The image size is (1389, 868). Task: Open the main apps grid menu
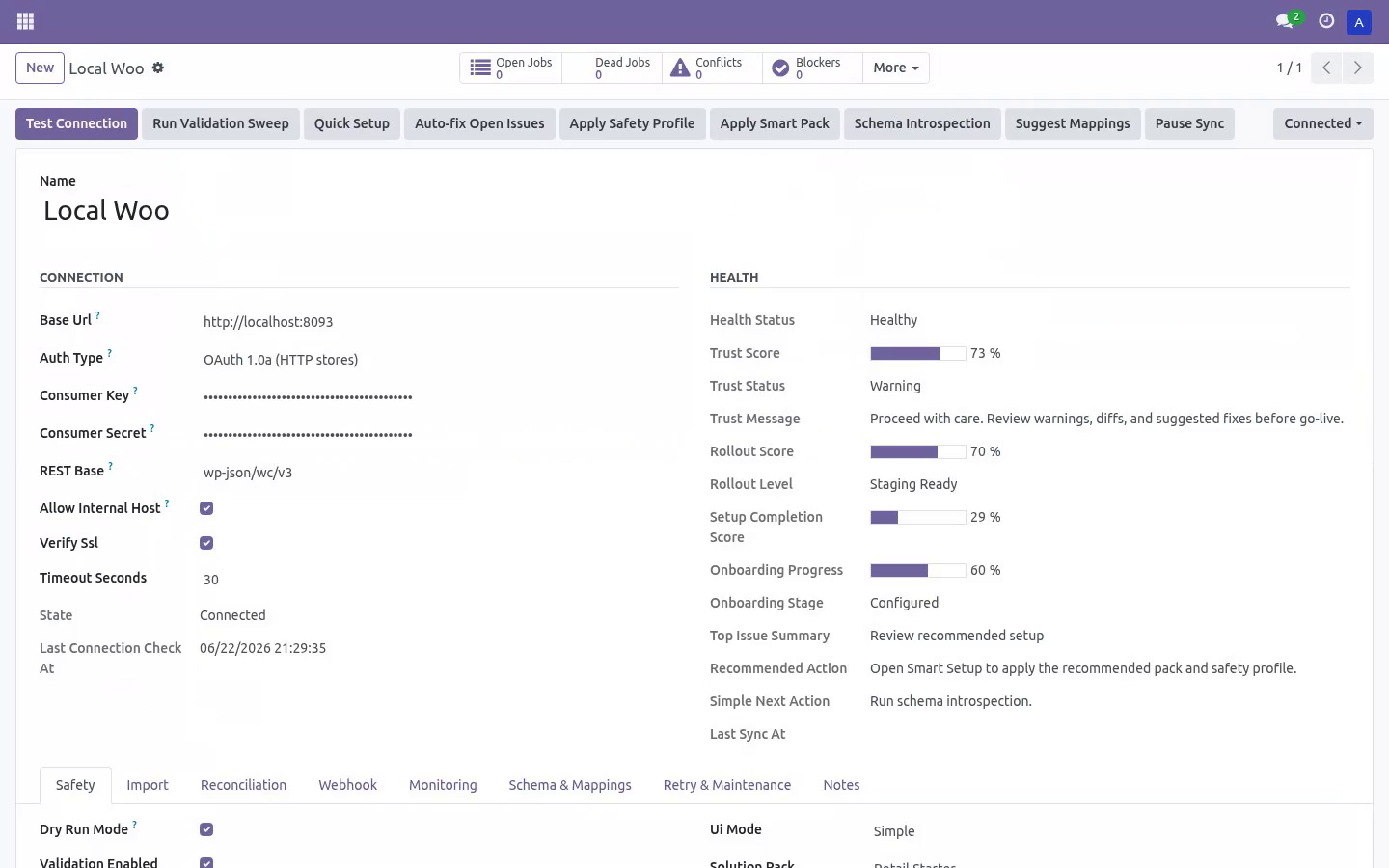click(x=26, y=21)
